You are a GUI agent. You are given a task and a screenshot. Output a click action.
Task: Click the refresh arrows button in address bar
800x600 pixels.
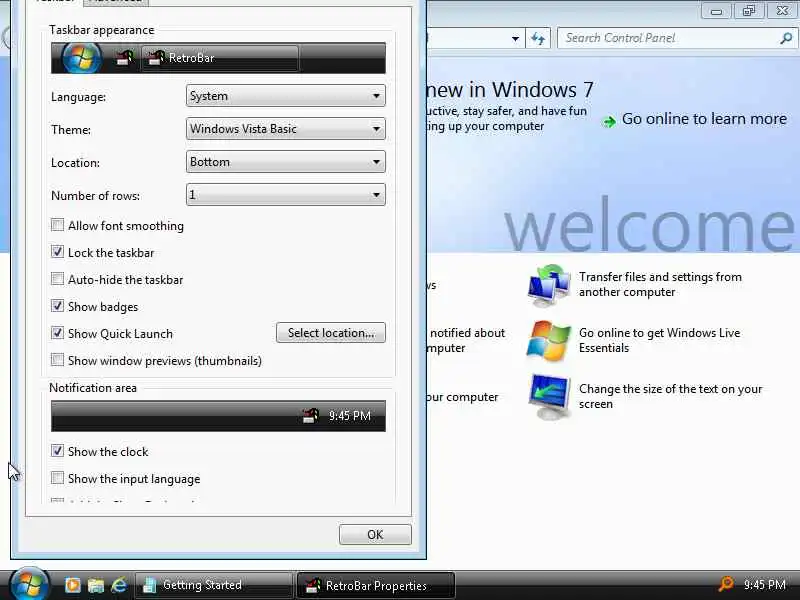pyautogui.click(x=538, y=38)
